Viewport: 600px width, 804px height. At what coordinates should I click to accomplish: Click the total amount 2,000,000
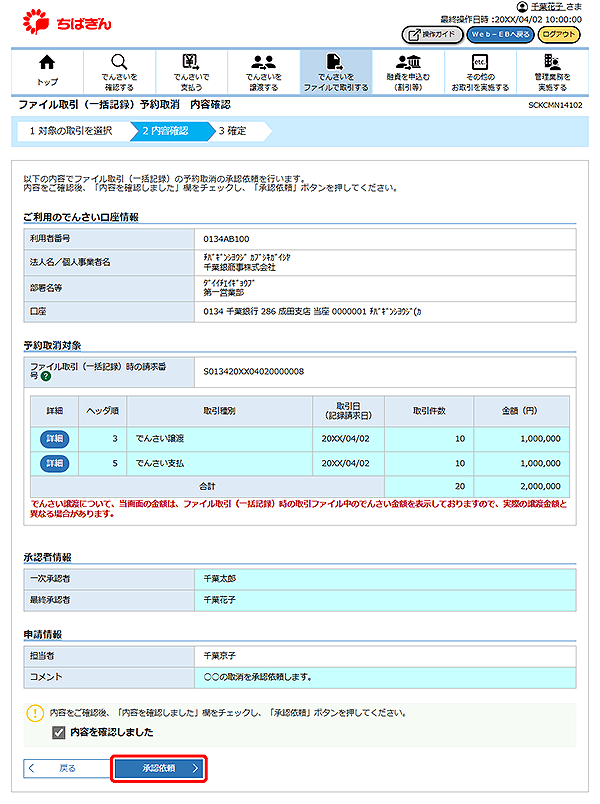pyautogui.click(x=540, y=486)
